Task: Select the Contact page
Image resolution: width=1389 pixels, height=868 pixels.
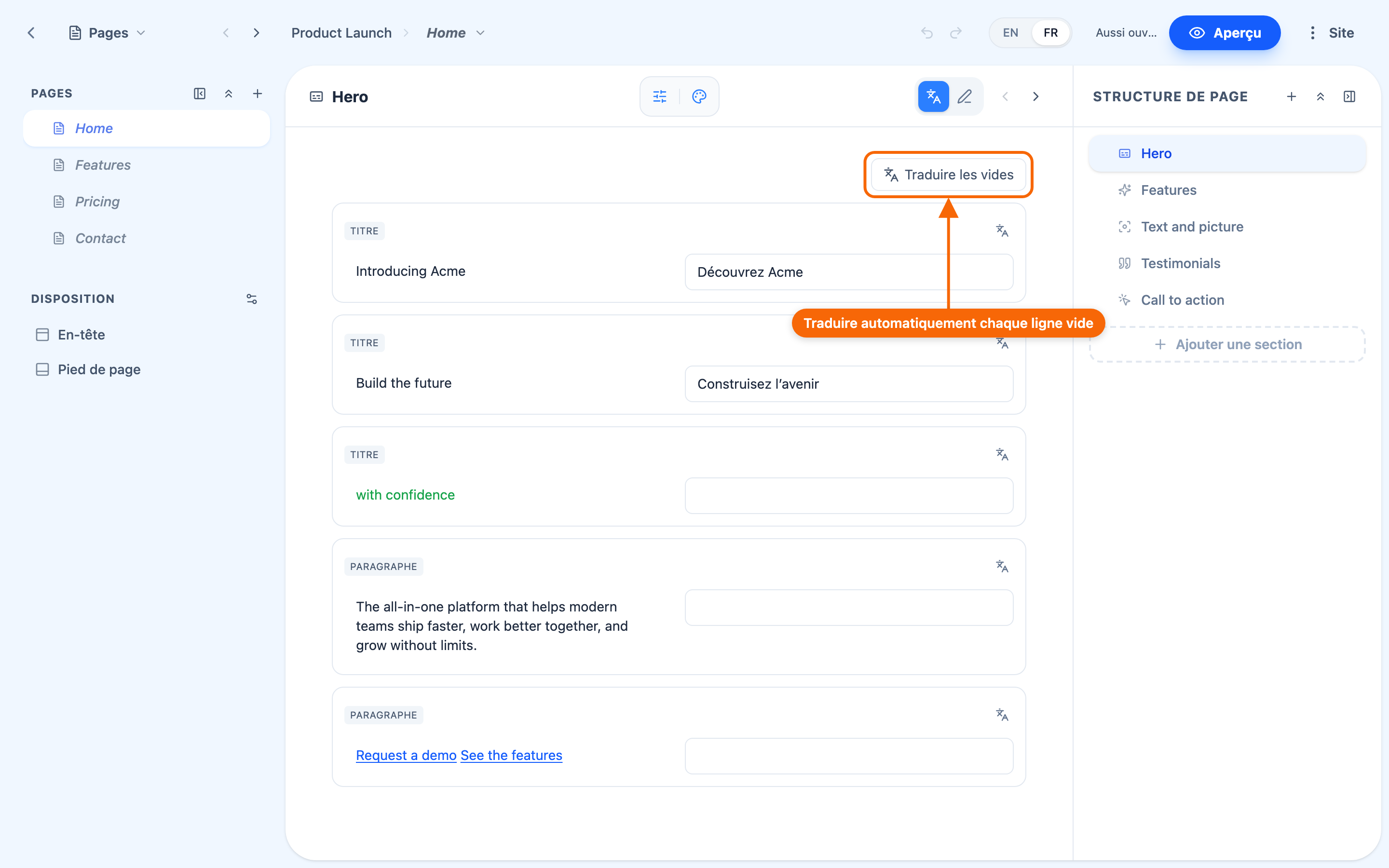Action: click(146, 238)
